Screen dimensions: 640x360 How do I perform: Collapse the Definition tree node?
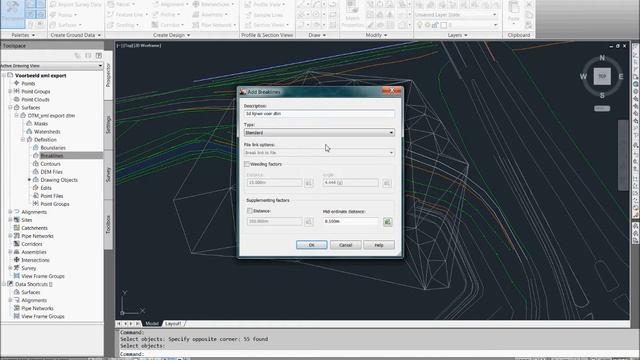click(23, 140)
